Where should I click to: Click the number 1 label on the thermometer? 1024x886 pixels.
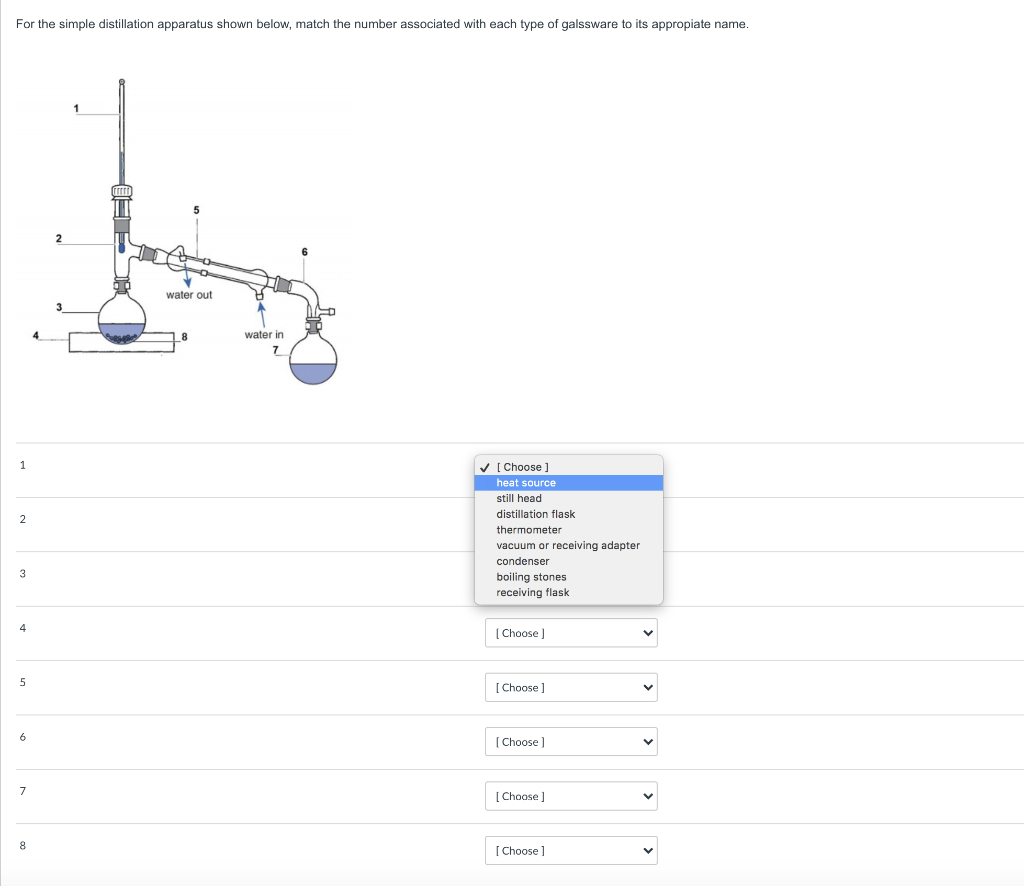(77, 108)
